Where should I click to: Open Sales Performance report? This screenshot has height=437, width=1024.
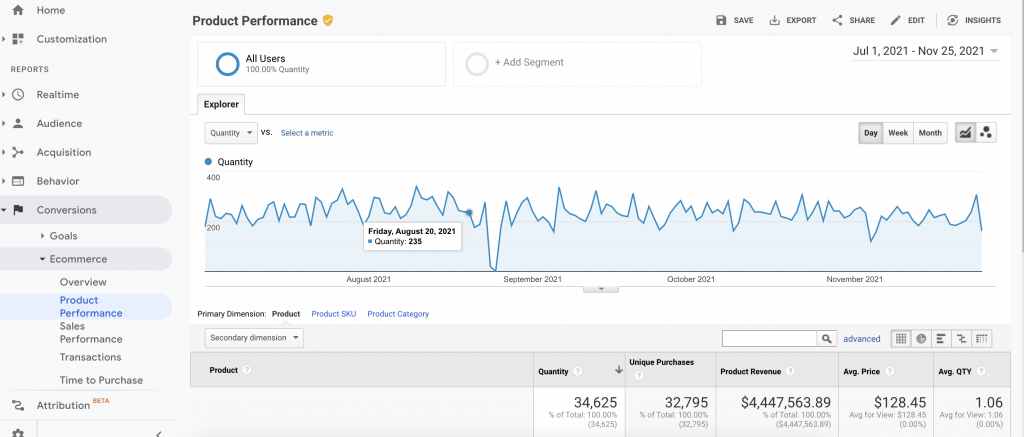91,332
